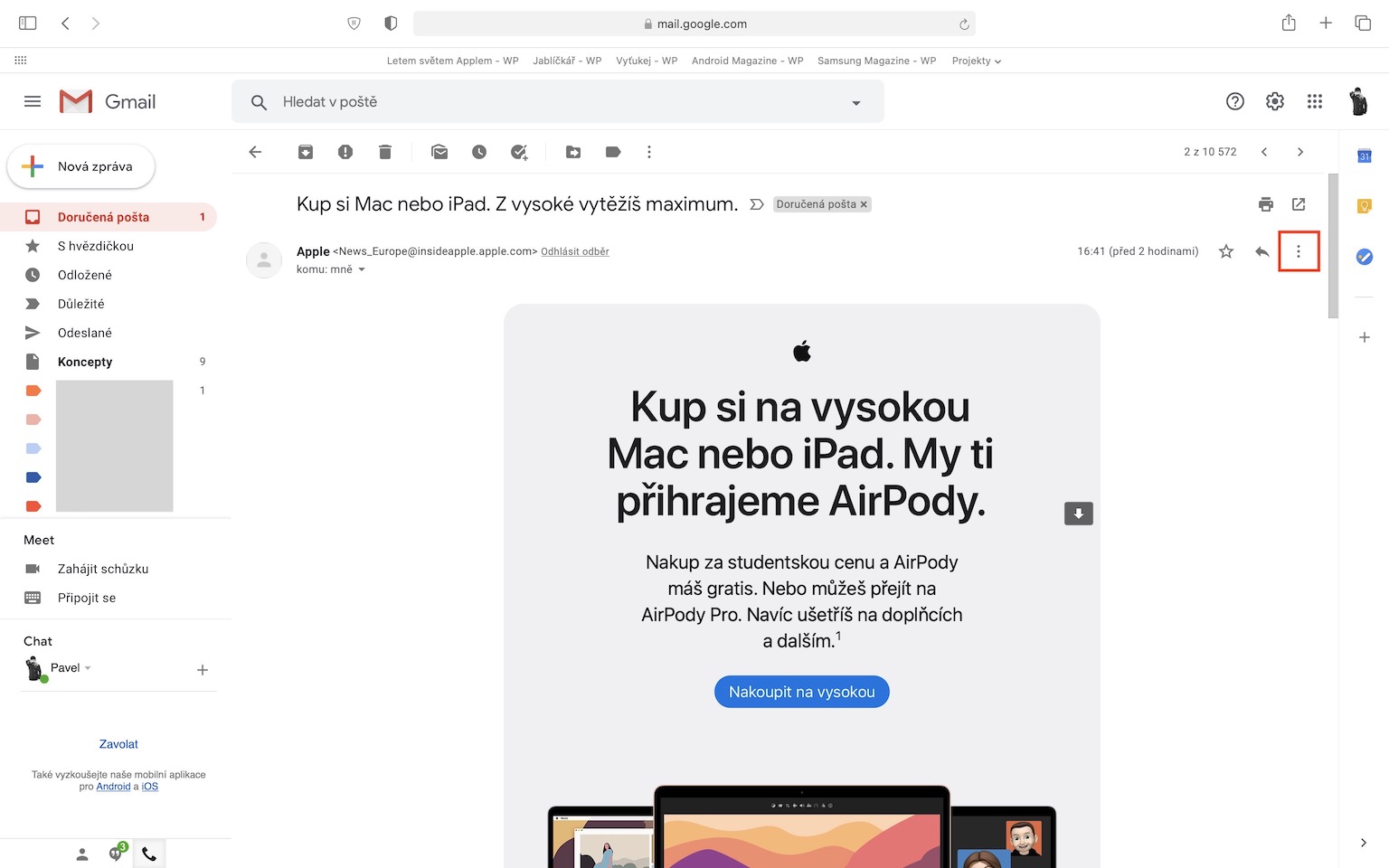Open Pavel chat status dropdown
Viewport: 1389px width, 868px height.
click(x=88, y=668)
